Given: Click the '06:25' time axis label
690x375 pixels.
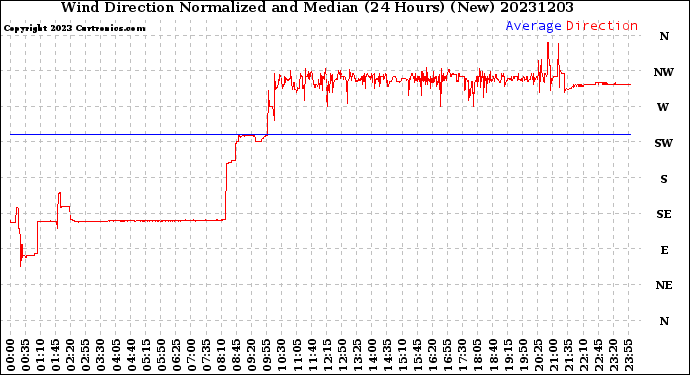Looking at the screenshot, I should pos(176,355).
